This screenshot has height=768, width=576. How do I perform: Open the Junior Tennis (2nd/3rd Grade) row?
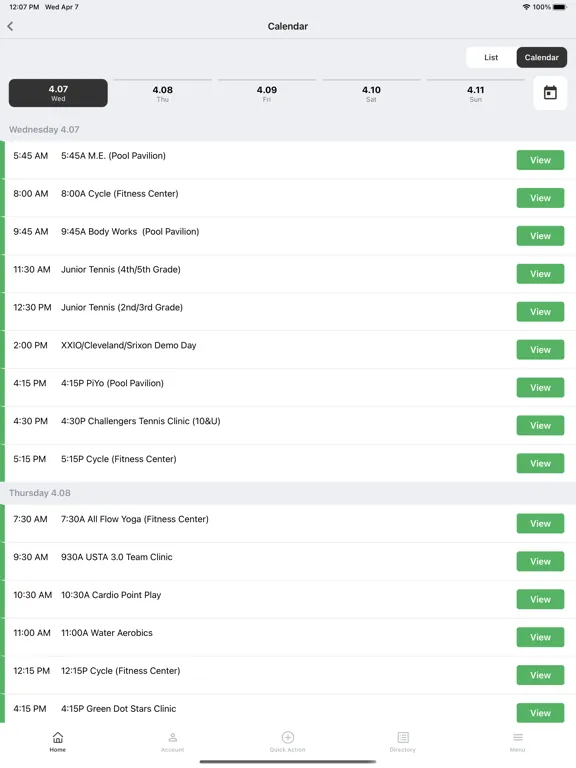[288, 312]
